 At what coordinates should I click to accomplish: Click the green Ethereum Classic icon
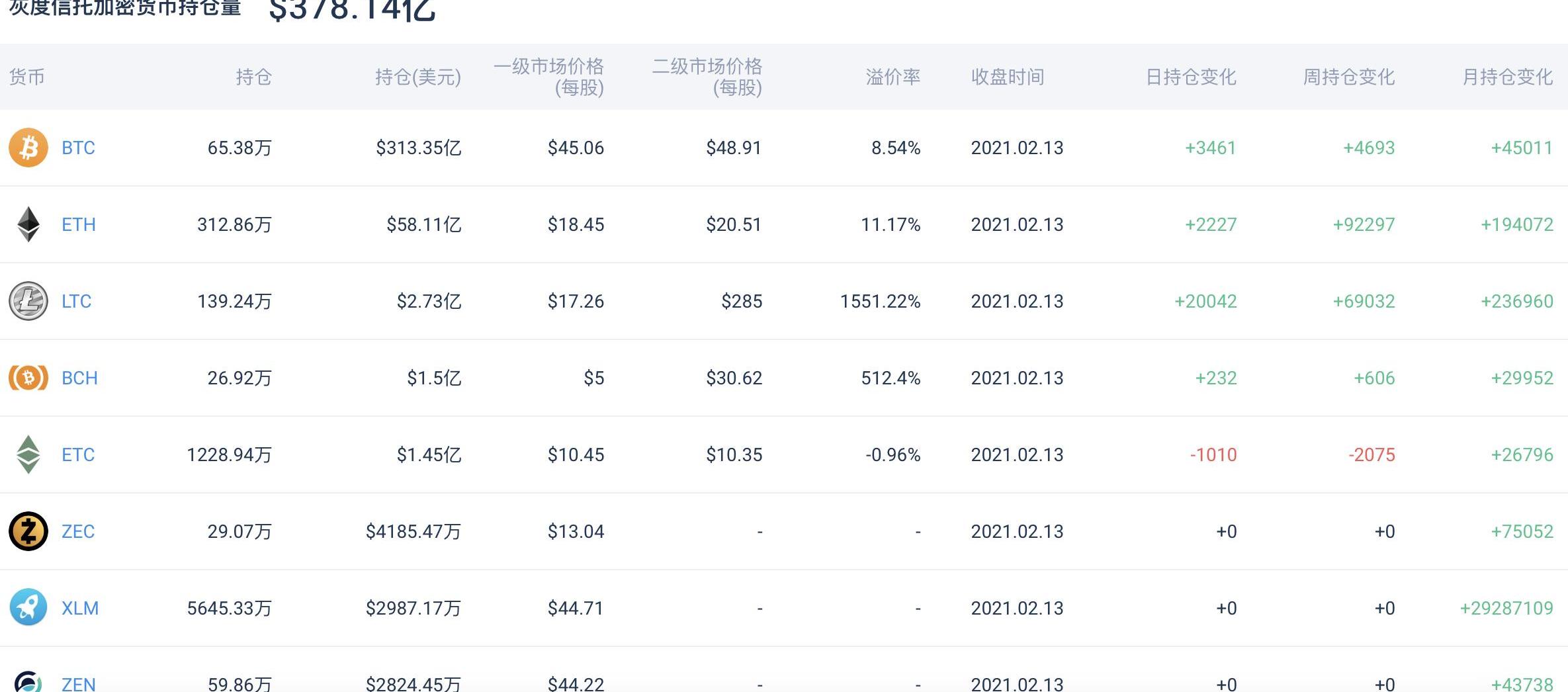(28, 454)
